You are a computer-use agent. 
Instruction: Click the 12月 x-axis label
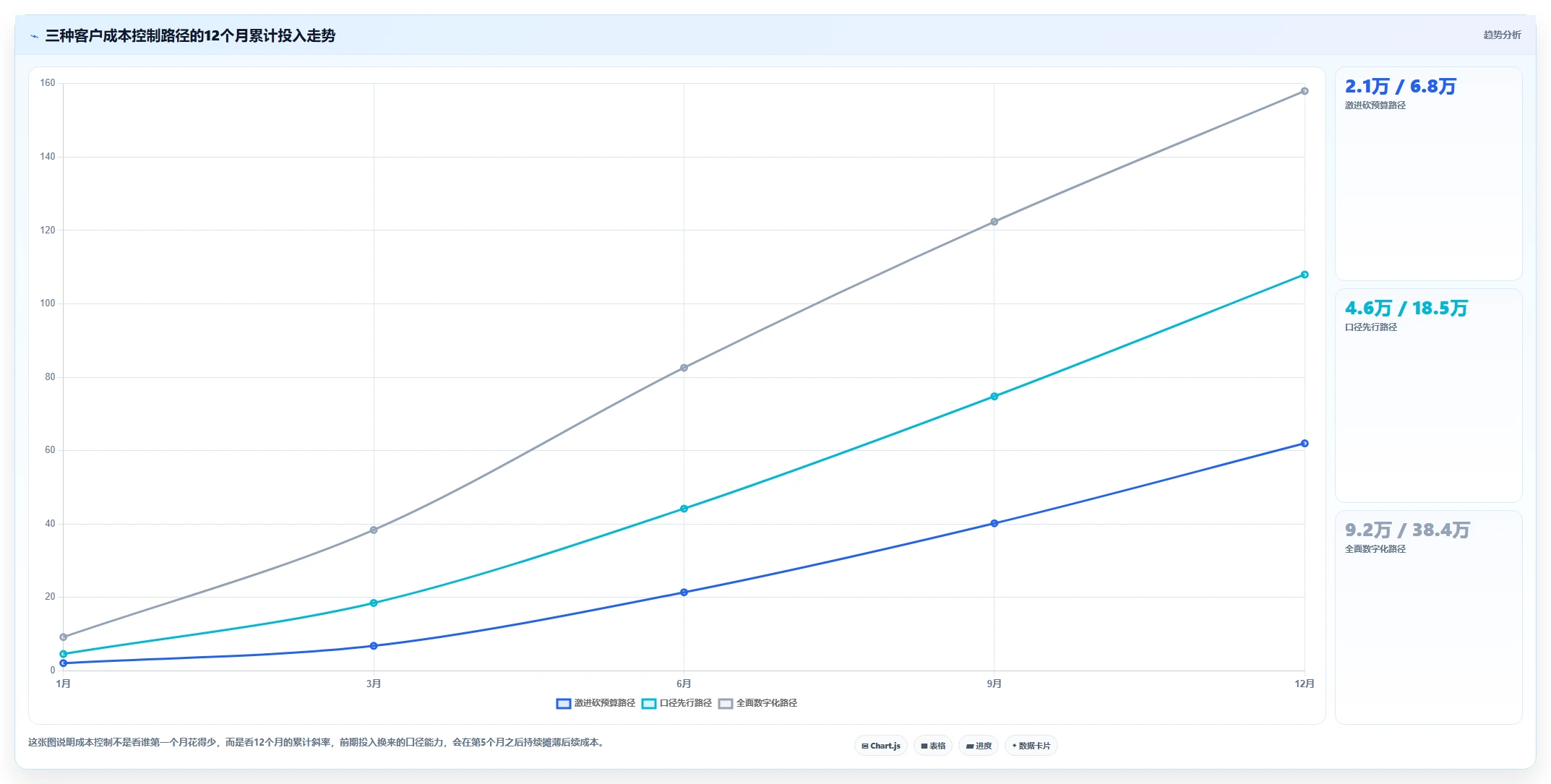click(1305, 684)
